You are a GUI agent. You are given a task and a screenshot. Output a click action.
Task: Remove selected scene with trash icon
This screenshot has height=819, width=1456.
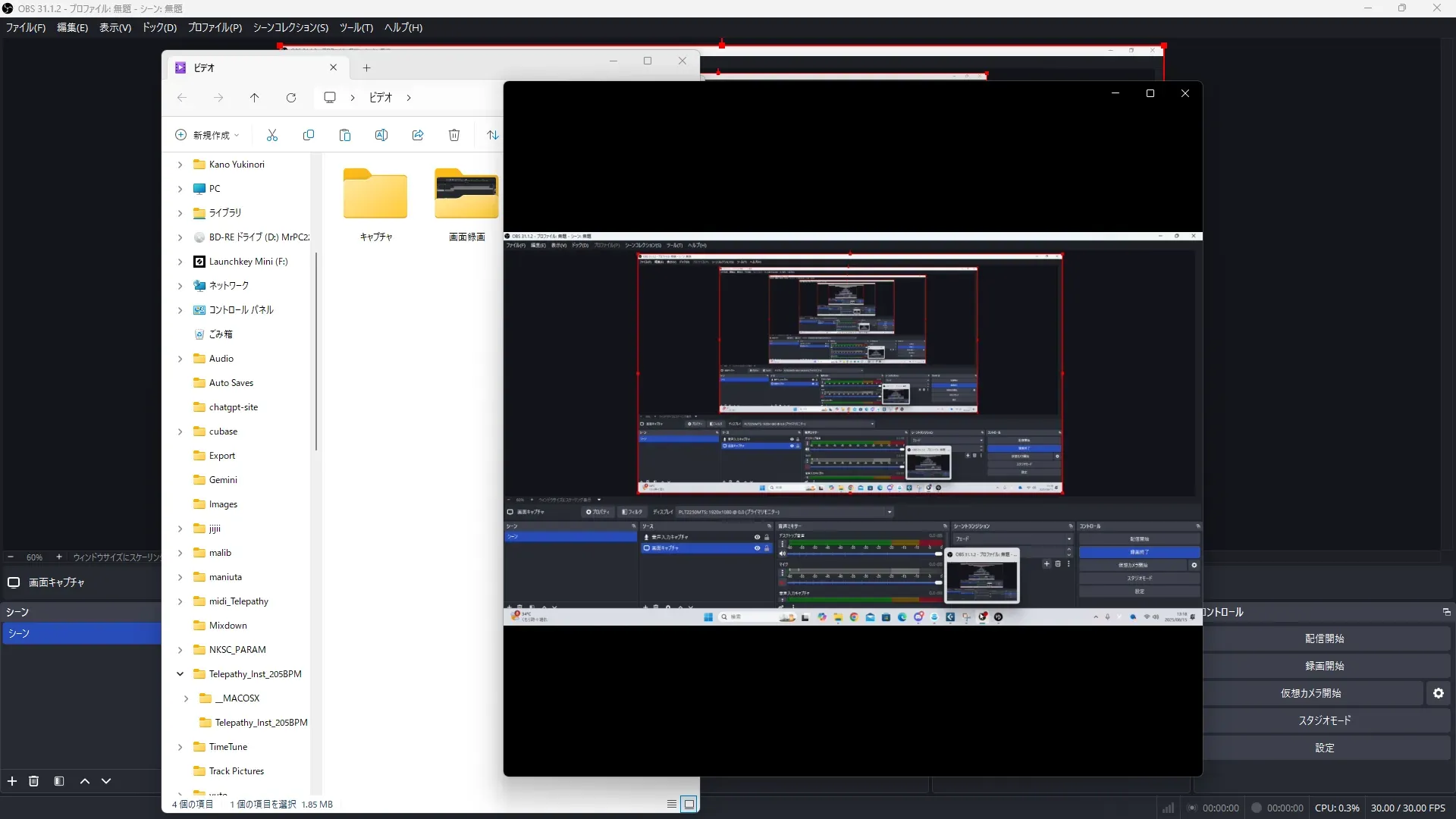(x=33, y=781)
